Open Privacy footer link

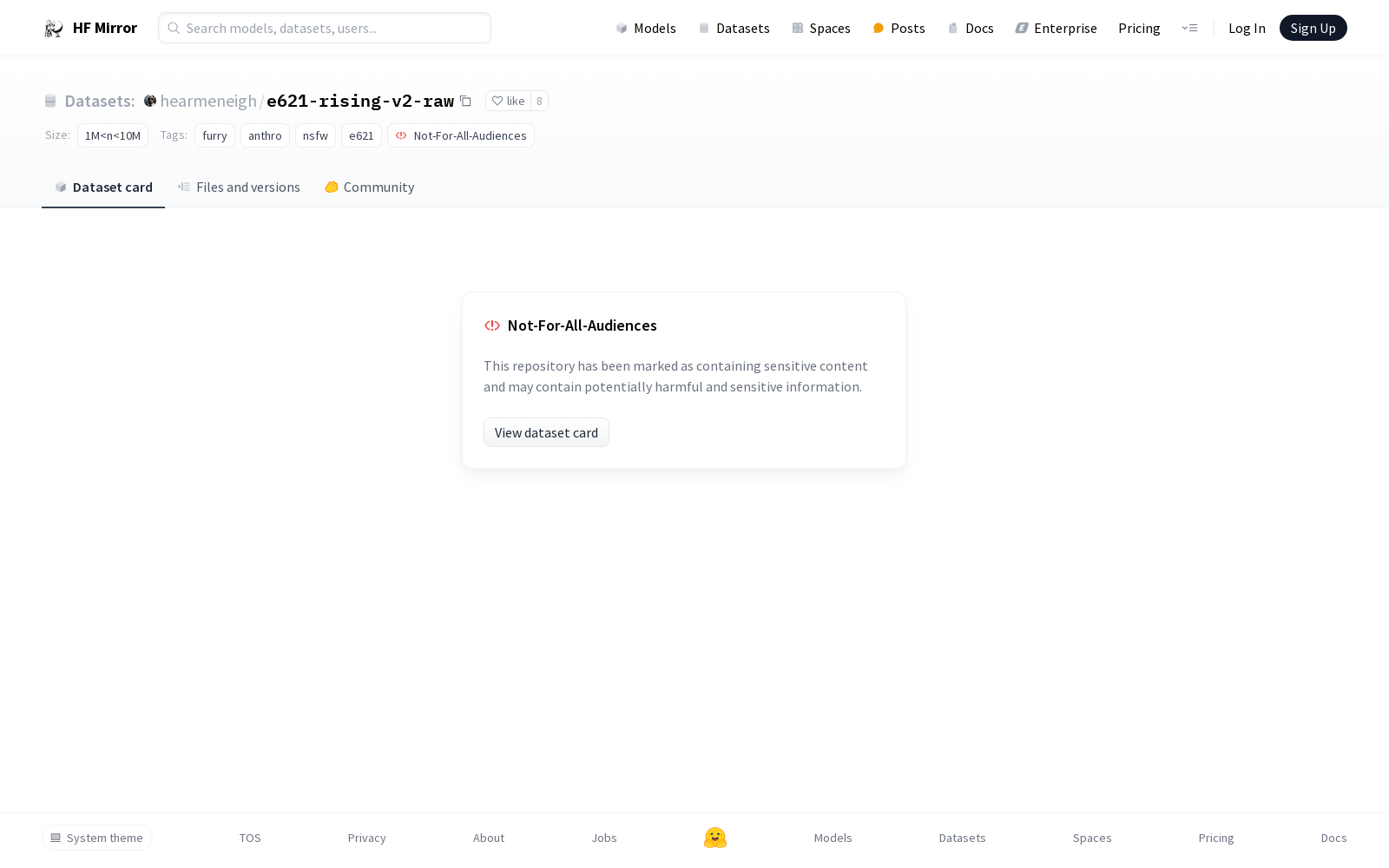click(x=366, y=838)
